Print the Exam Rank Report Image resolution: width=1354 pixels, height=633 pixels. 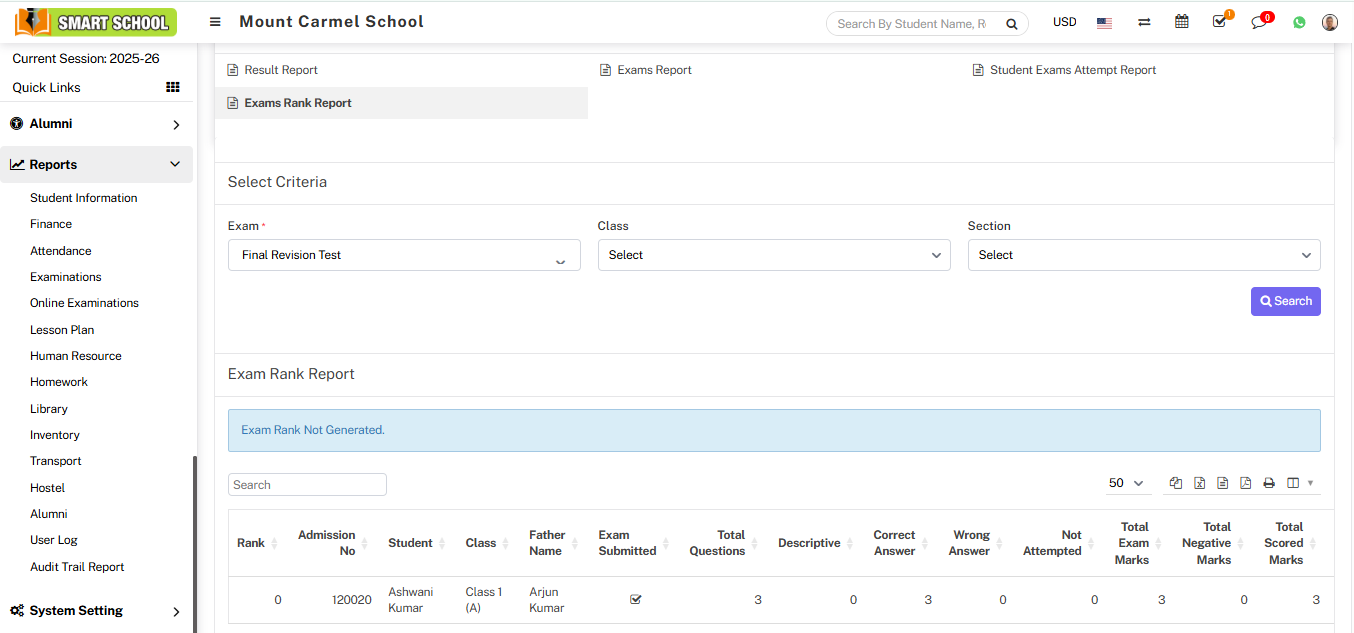(1268, 483)
